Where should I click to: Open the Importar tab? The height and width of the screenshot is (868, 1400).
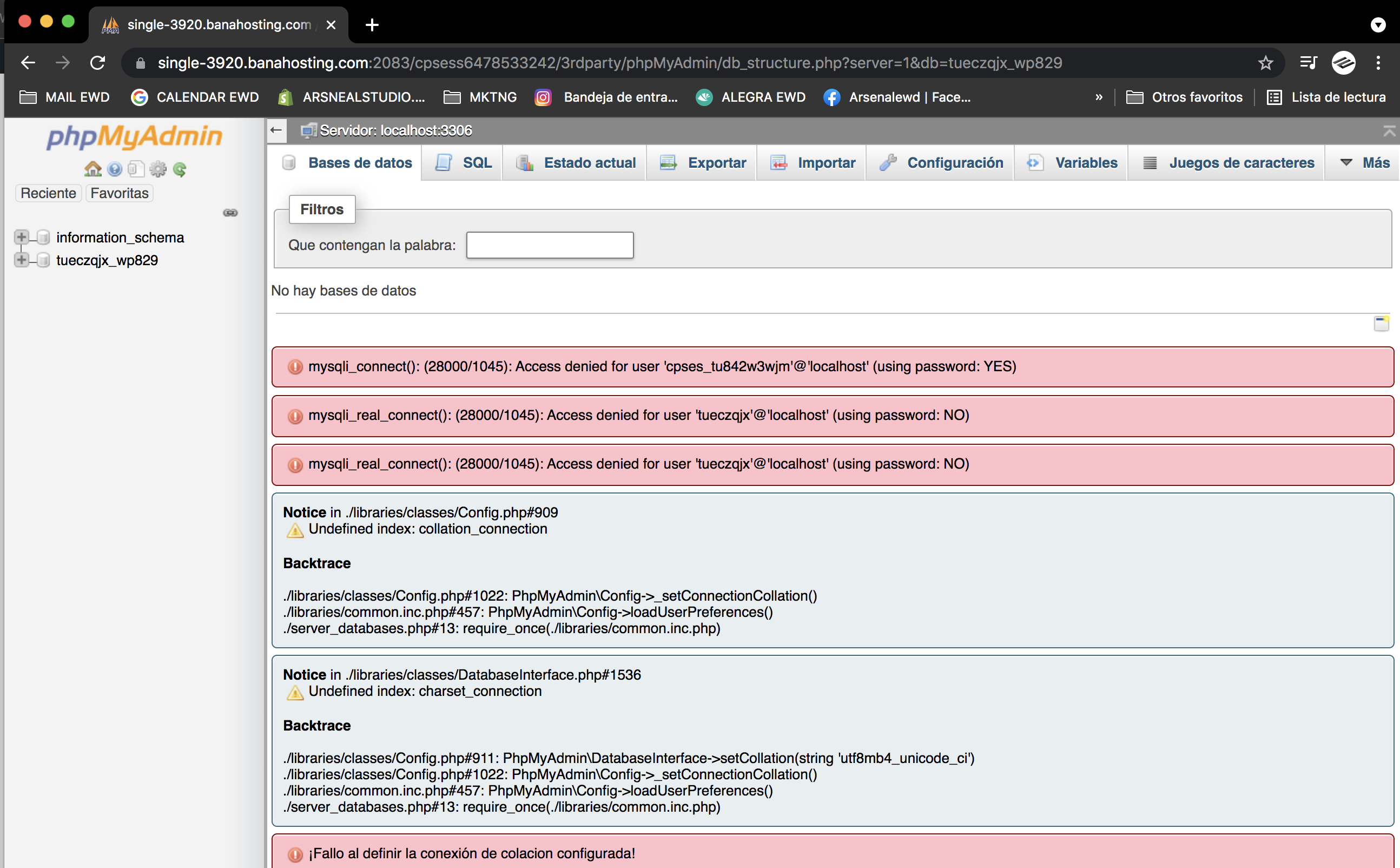coord(813,163)
